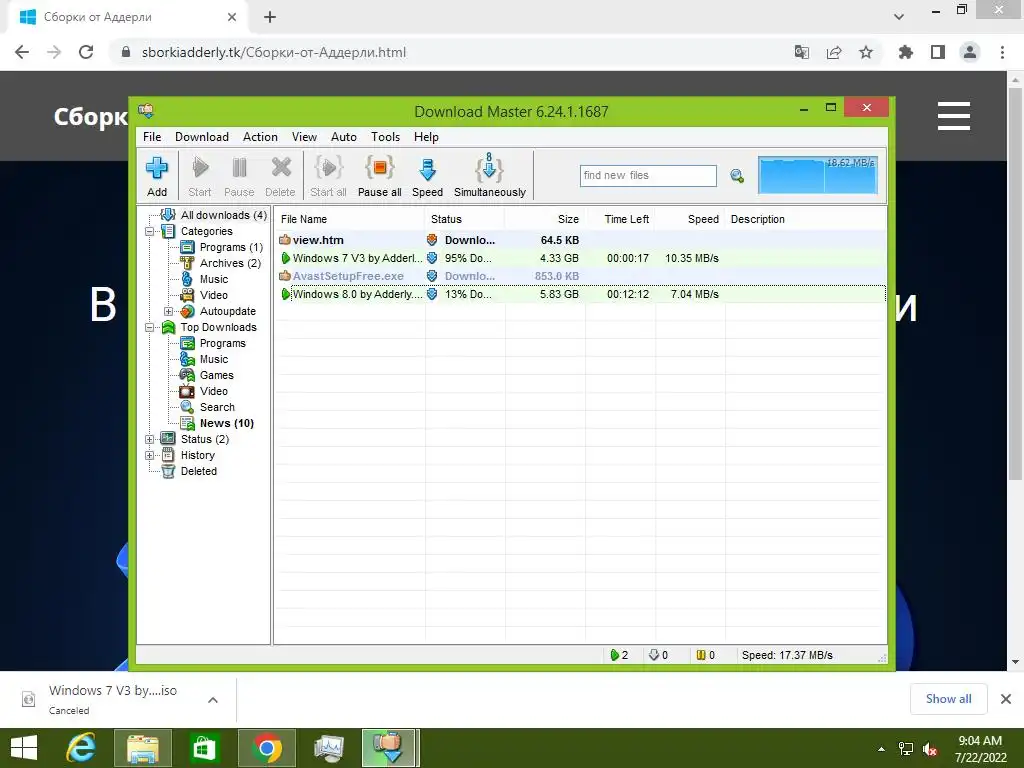Open Chrome extensions puzzle icon
The width and height of the screenshot is (1024, 768).
point(905,52)
